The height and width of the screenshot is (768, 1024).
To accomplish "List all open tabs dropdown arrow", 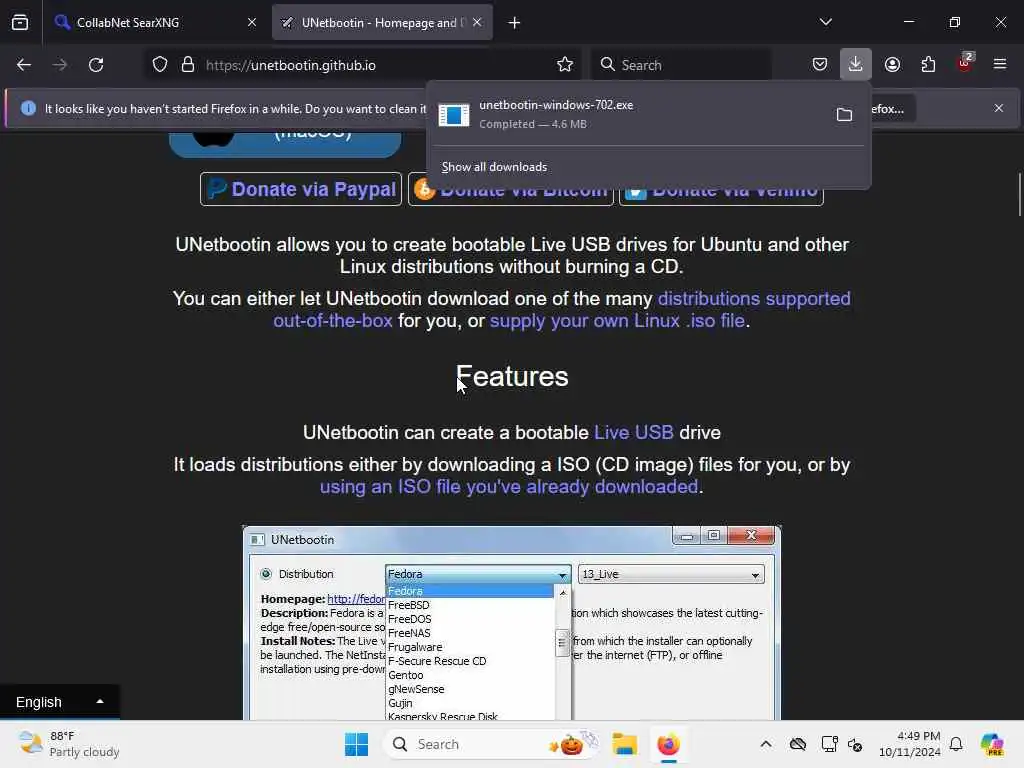I will [x=826, y=22].
